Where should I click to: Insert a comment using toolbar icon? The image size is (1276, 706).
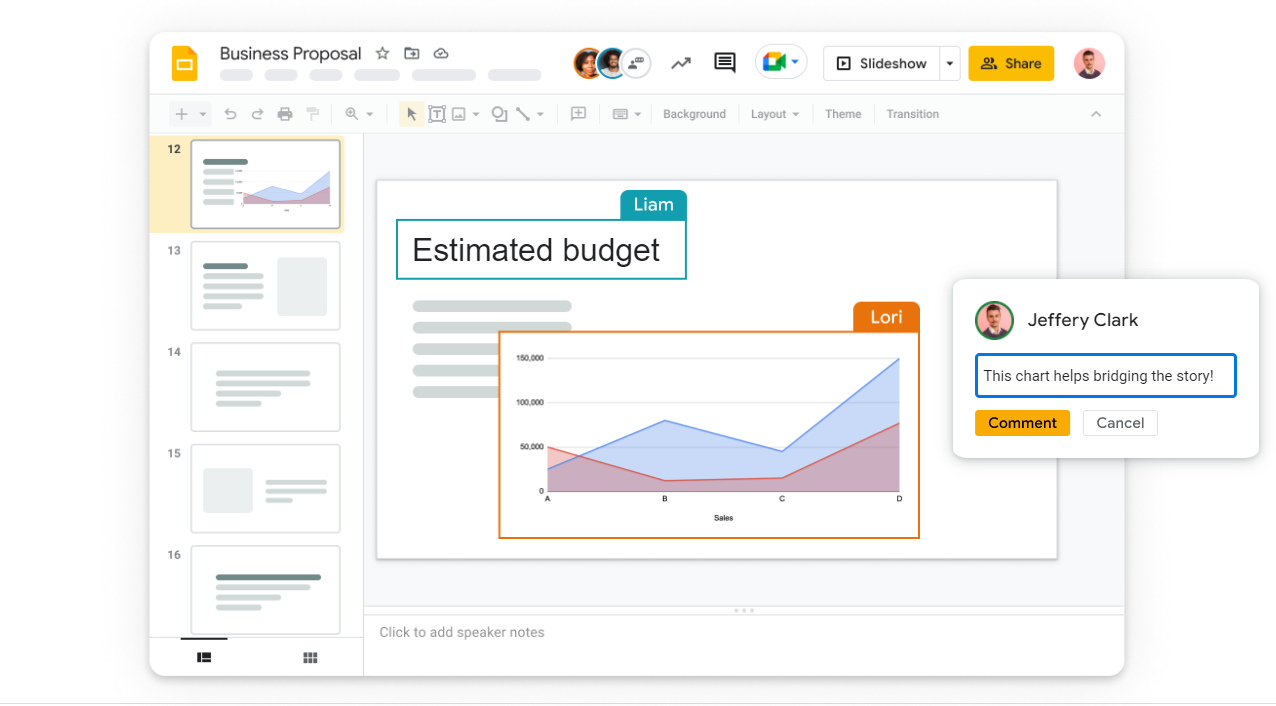(578, 113)
